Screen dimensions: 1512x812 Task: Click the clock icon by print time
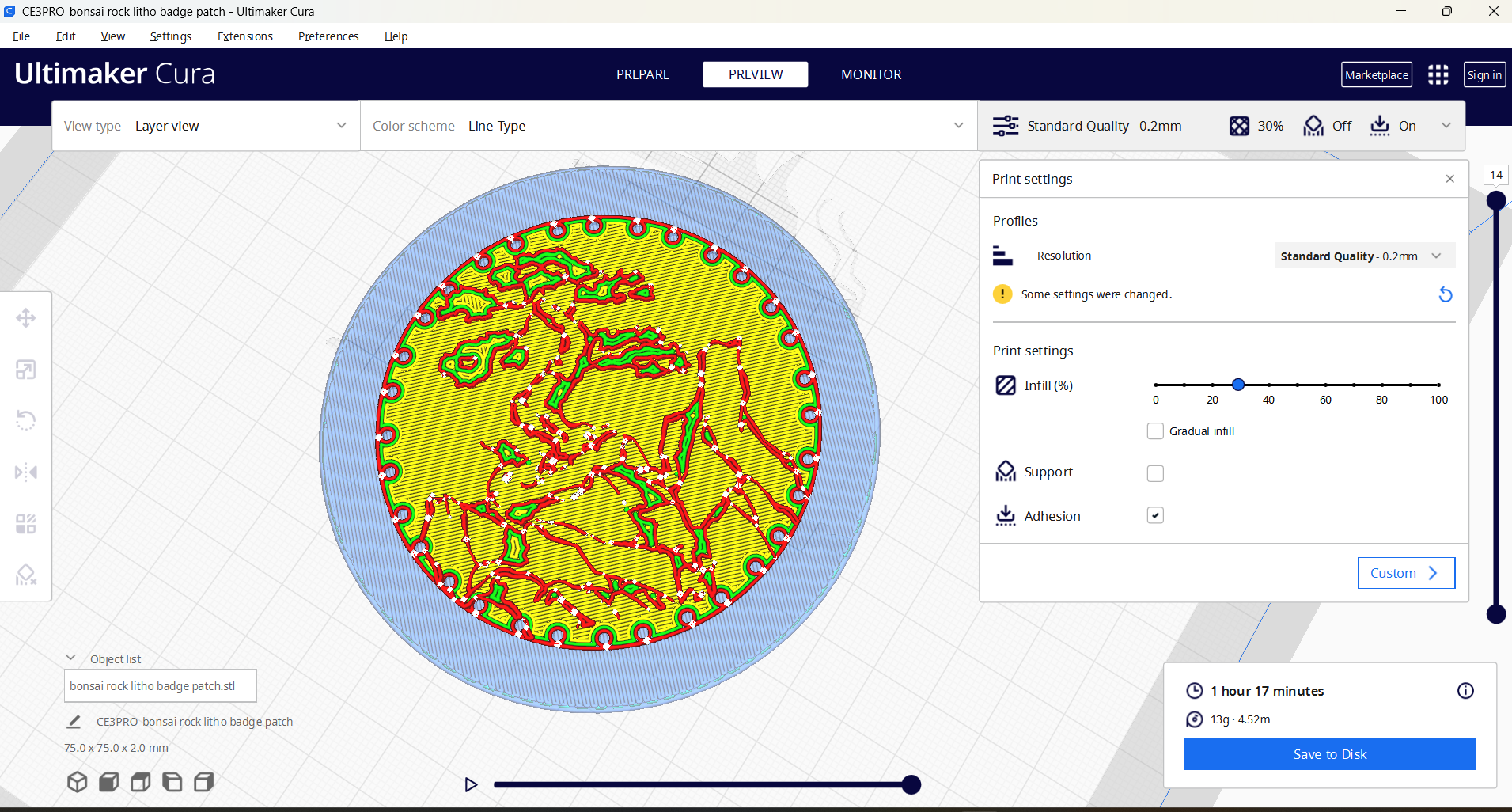point(1195,691)
